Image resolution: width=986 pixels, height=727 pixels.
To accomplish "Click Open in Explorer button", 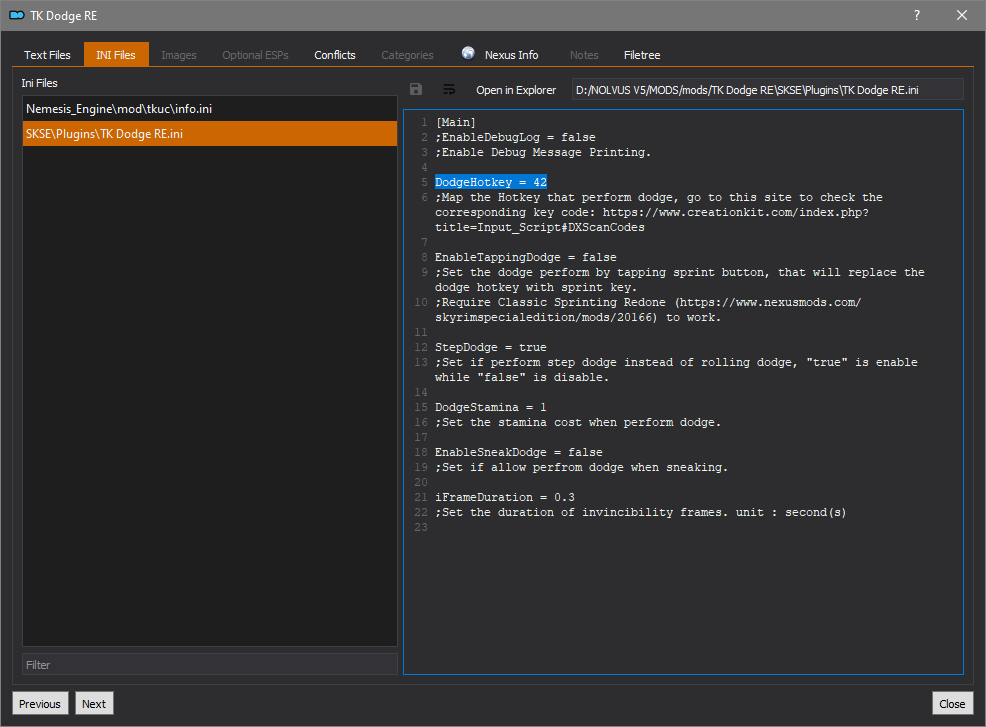I will pyautogui.click(x=516, y=90).
